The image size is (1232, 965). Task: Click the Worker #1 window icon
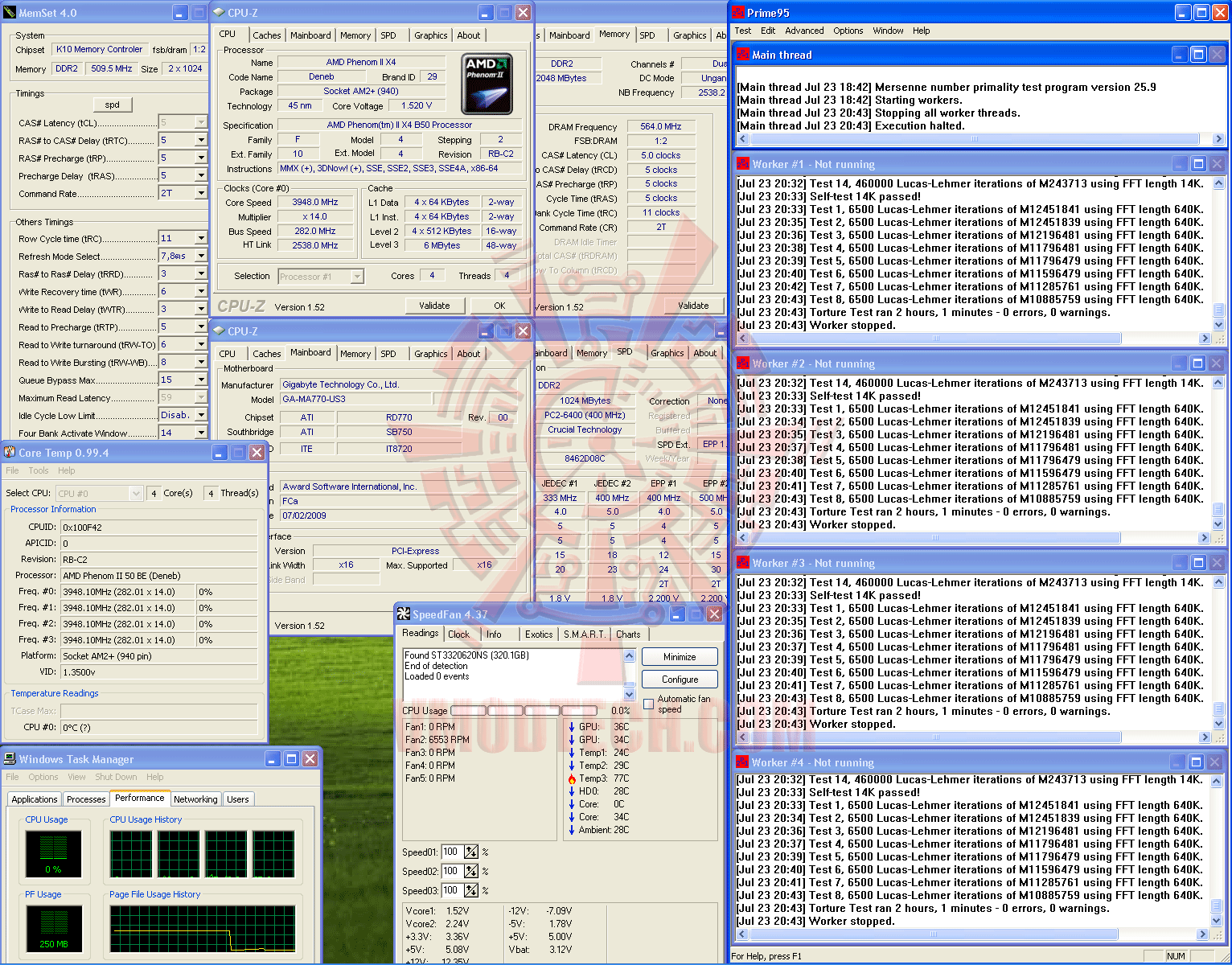coord(743,164)
